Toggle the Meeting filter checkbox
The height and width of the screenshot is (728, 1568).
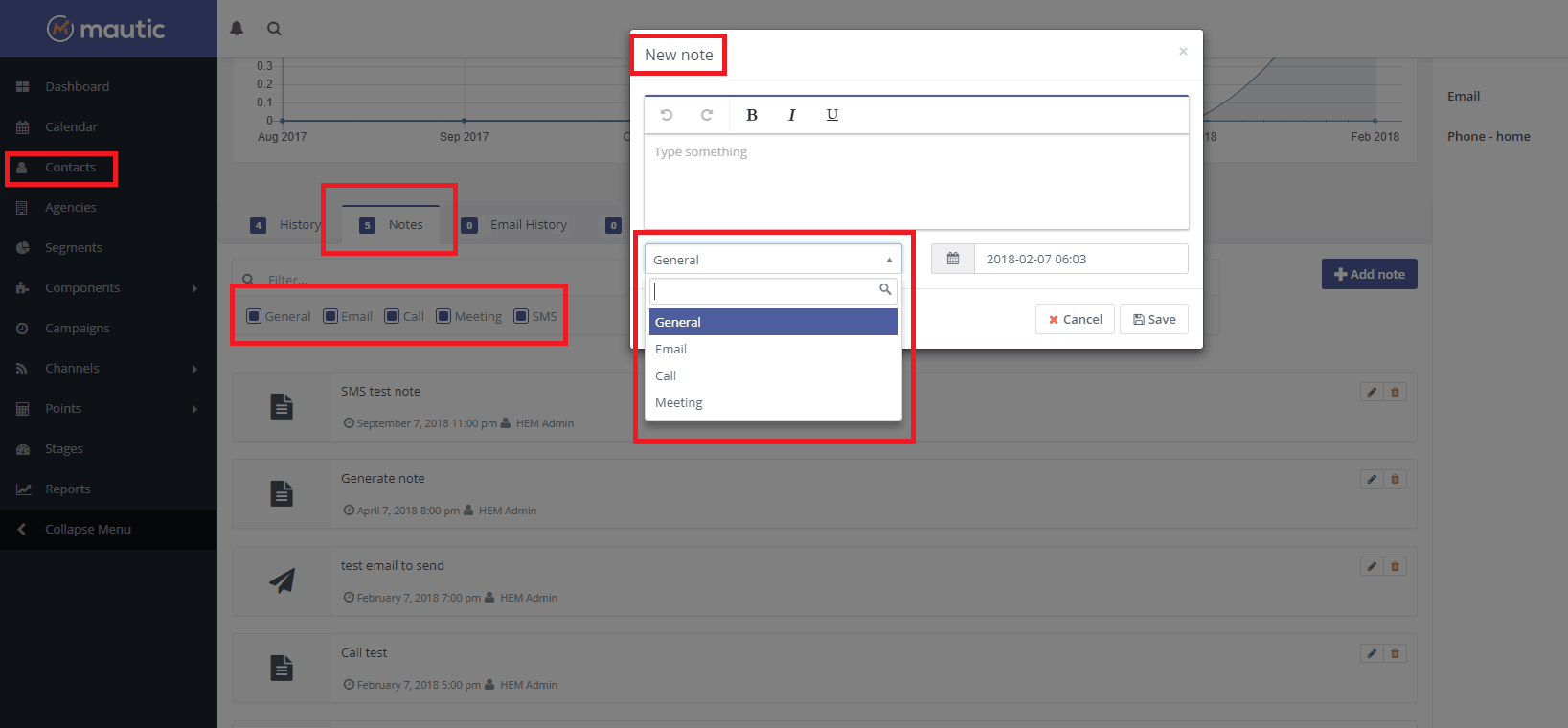(x=443, y=316)
